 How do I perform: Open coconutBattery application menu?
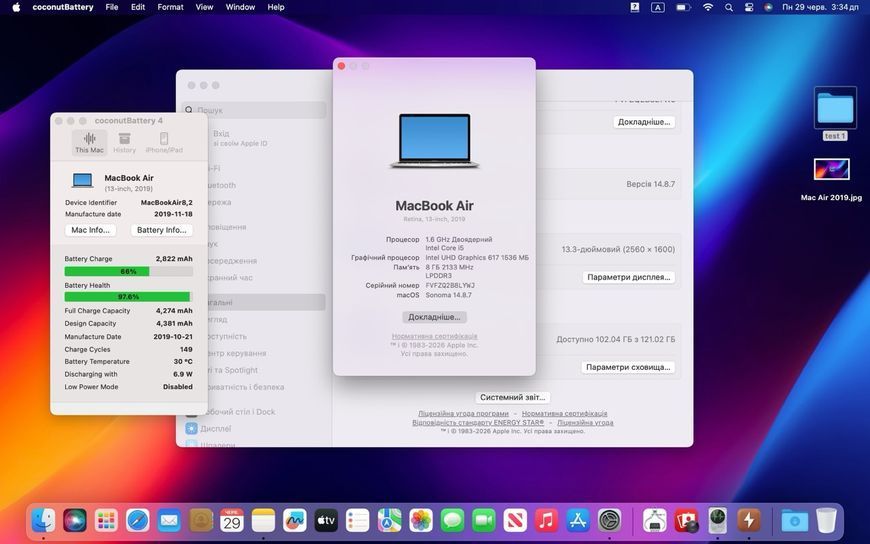coord(63,7)
